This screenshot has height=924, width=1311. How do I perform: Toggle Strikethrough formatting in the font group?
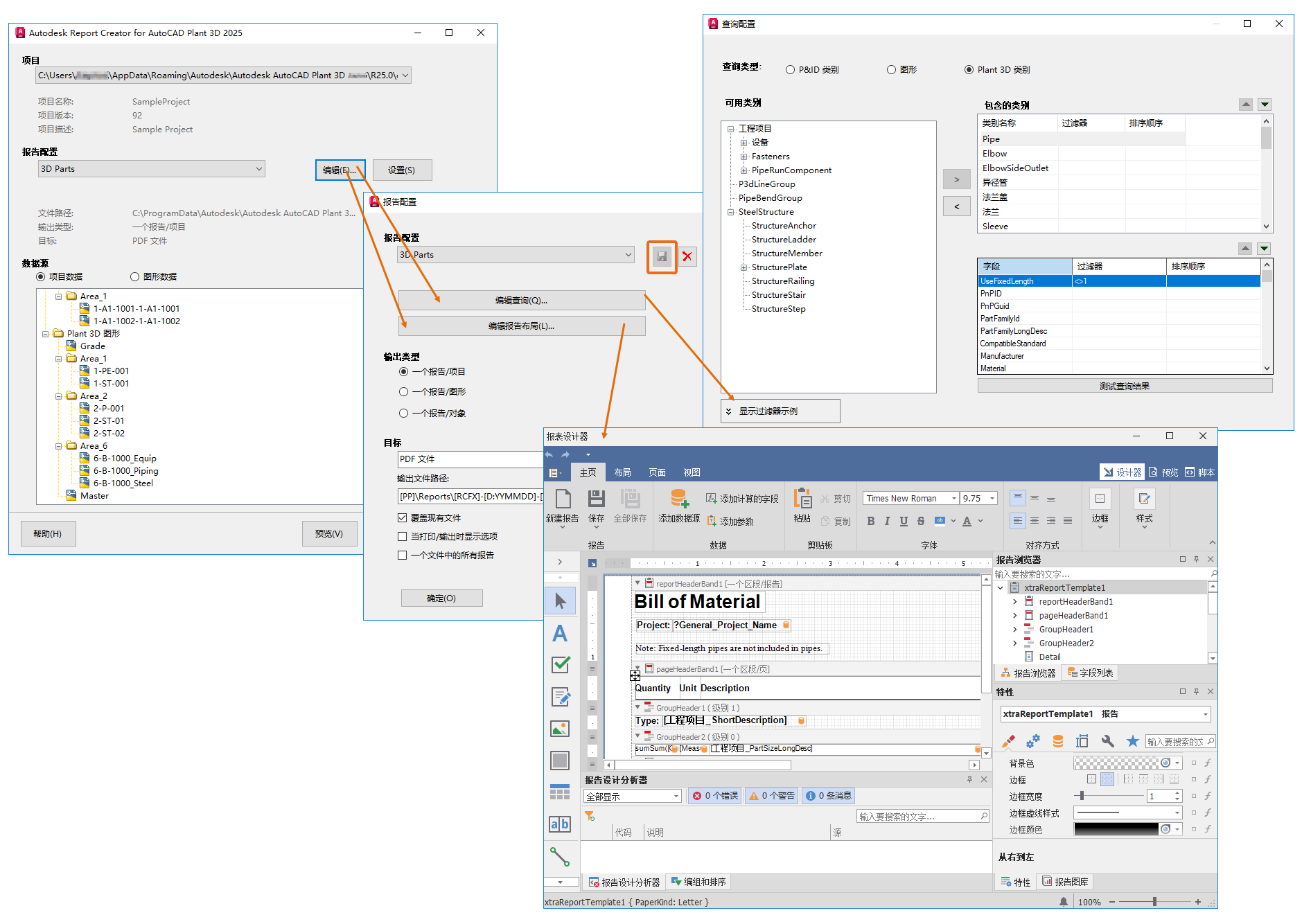click(x=921, y=521)
